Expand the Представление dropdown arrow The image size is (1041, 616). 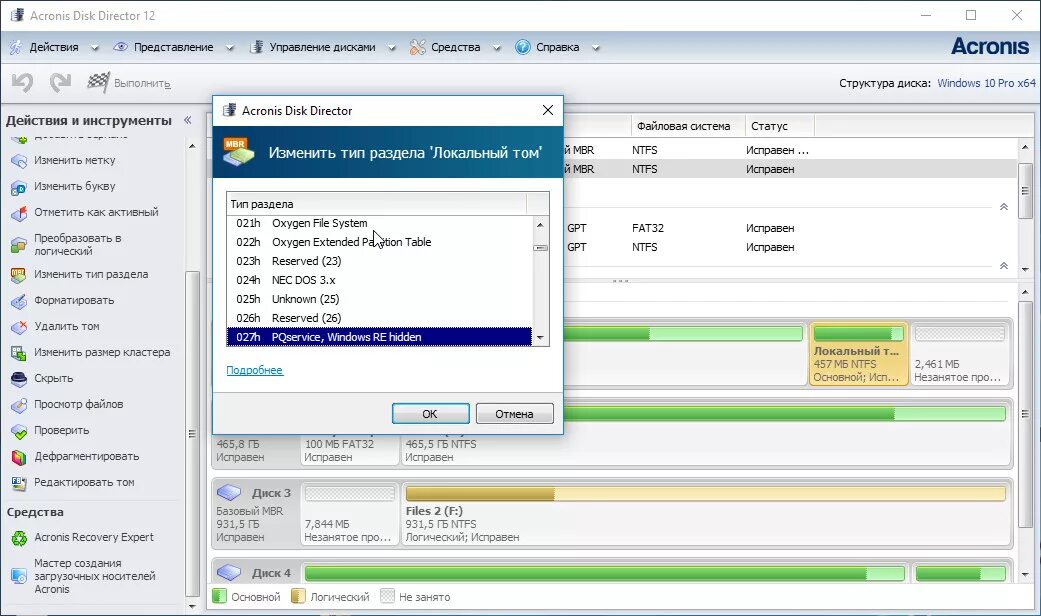point(230,48)
